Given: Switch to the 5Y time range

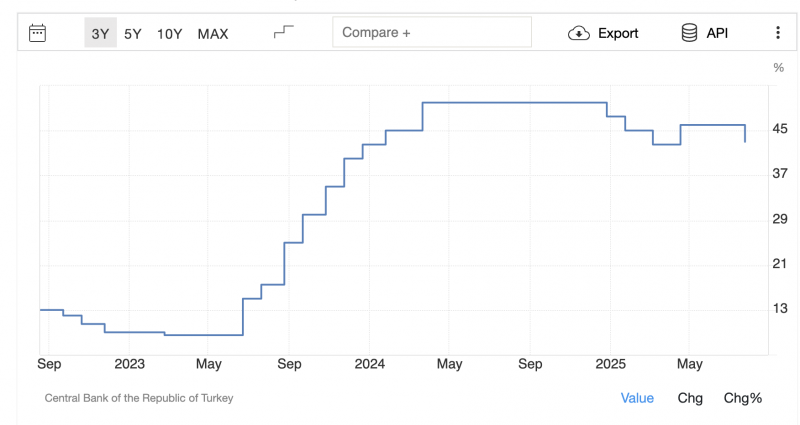Looking at the screenshot, I should click(133, 33).
